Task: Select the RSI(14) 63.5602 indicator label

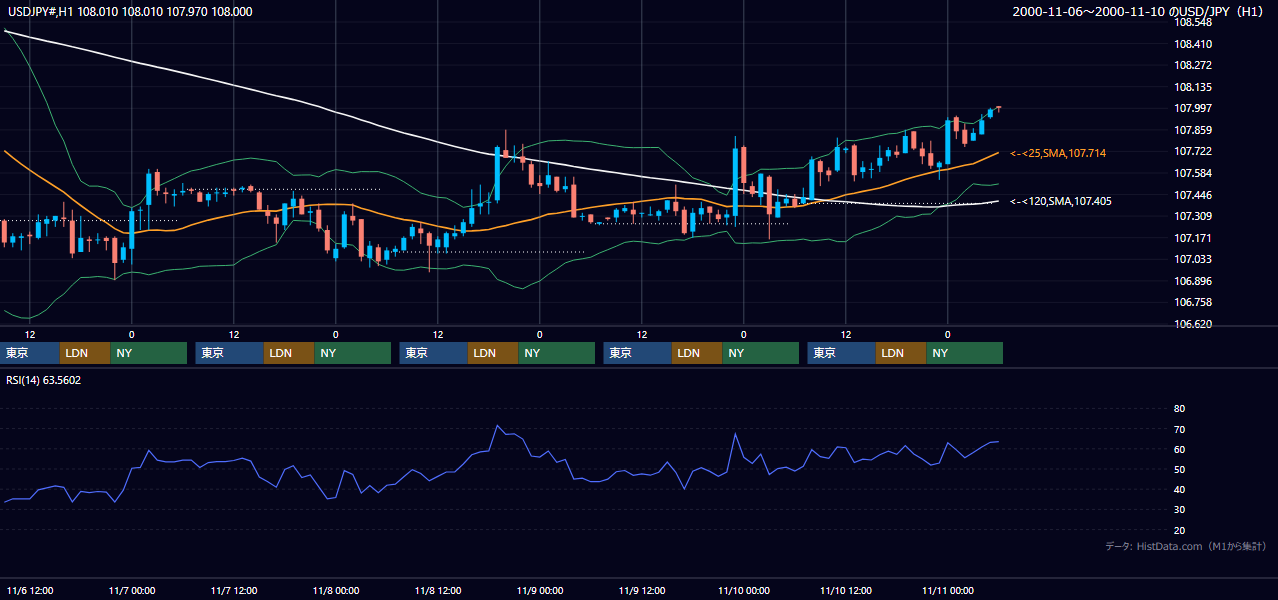Action: [44, 380]
